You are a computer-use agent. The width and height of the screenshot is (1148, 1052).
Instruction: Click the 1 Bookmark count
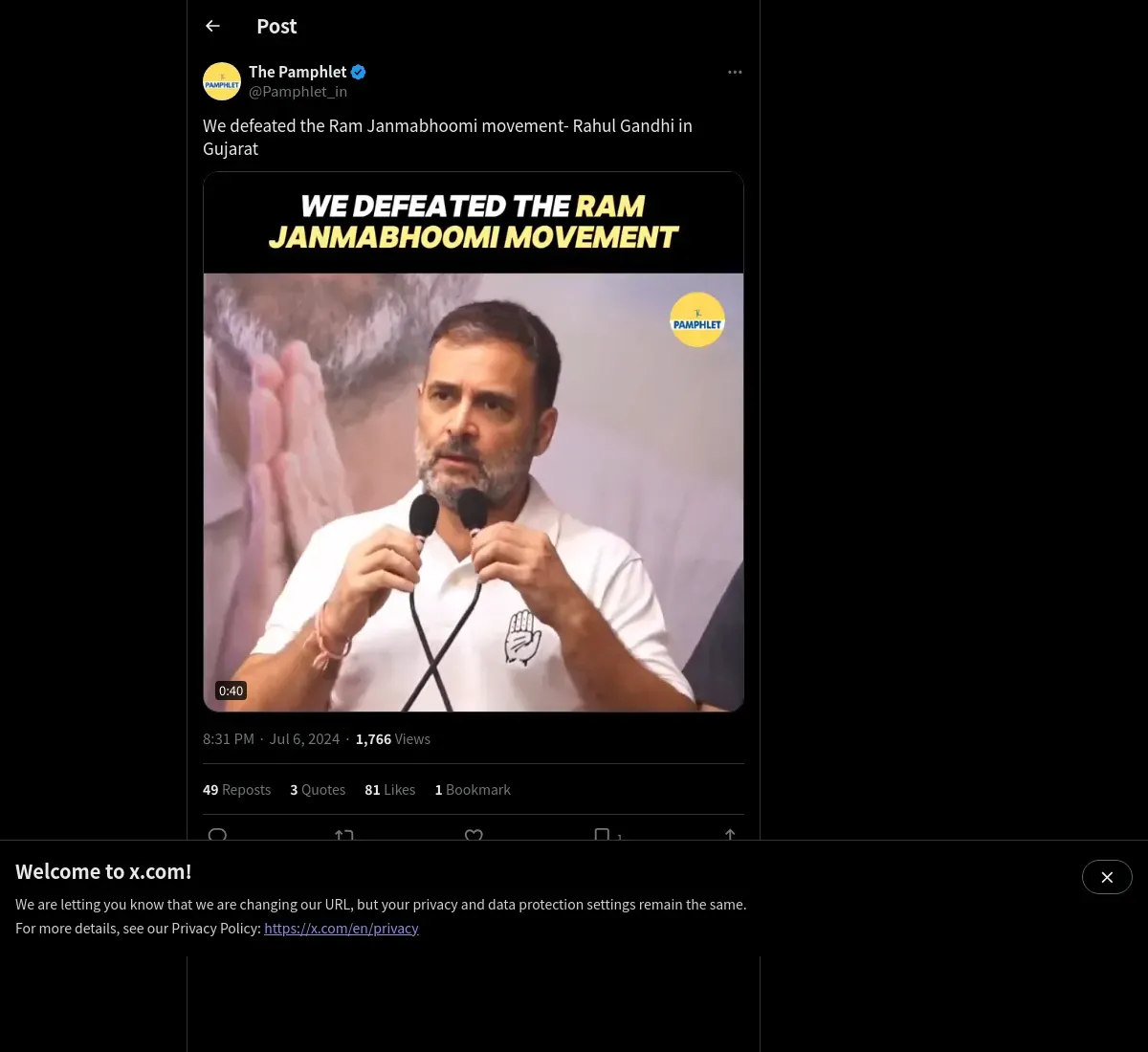pos(473,790)
